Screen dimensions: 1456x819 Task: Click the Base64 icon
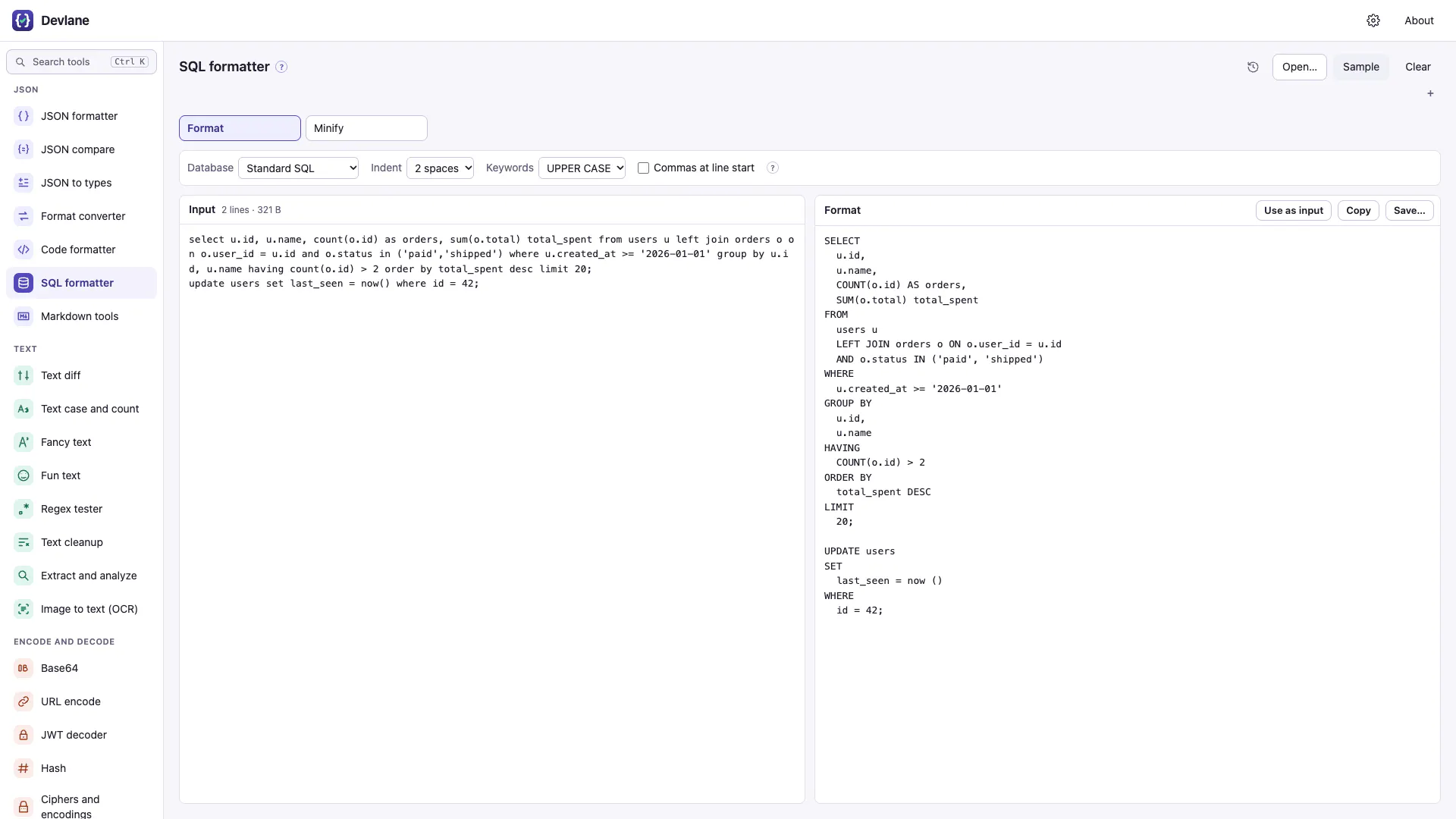[x=24, y=668]
